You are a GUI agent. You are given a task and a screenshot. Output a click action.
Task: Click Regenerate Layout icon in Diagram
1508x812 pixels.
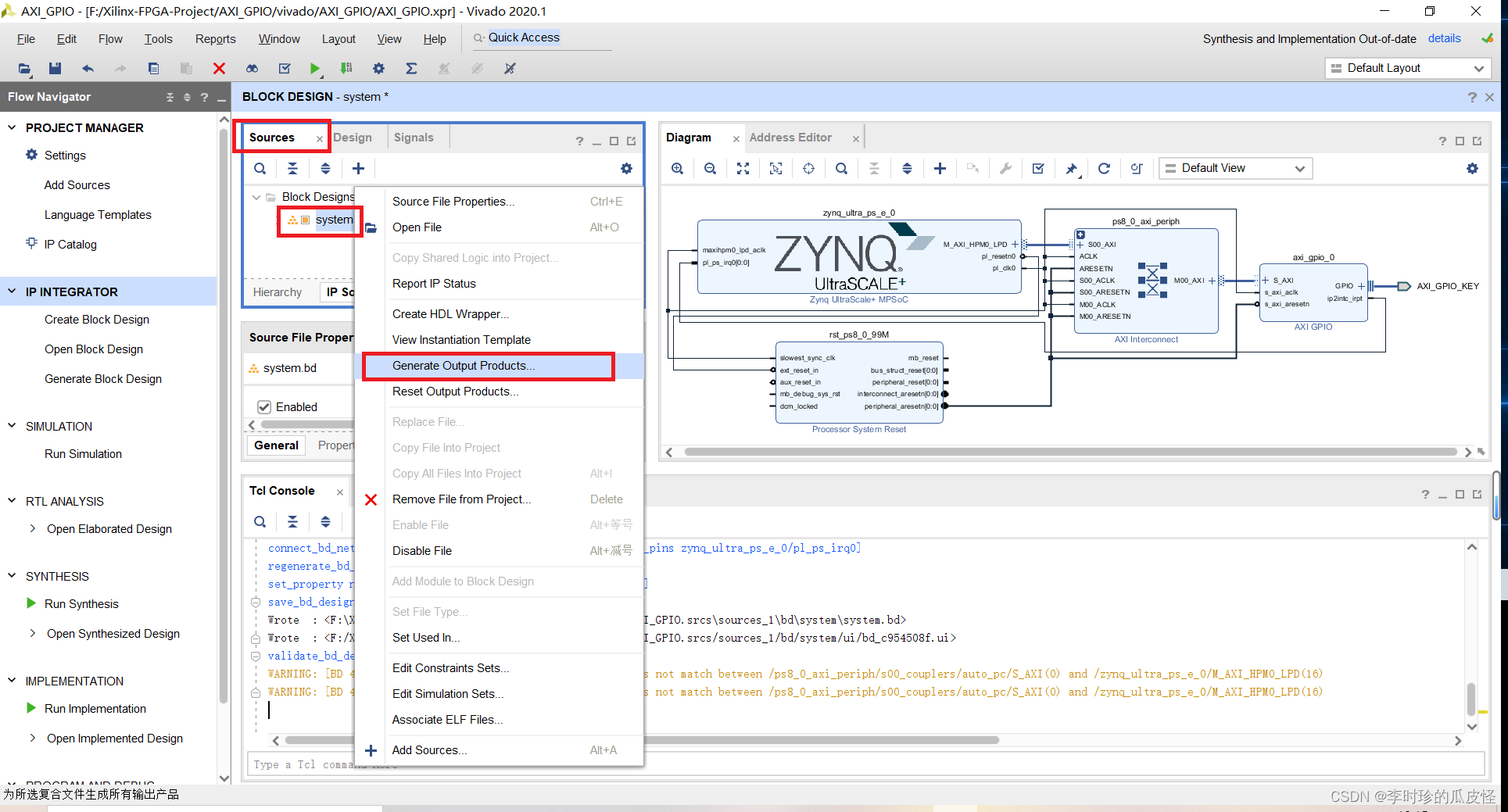coord(1137,169)
